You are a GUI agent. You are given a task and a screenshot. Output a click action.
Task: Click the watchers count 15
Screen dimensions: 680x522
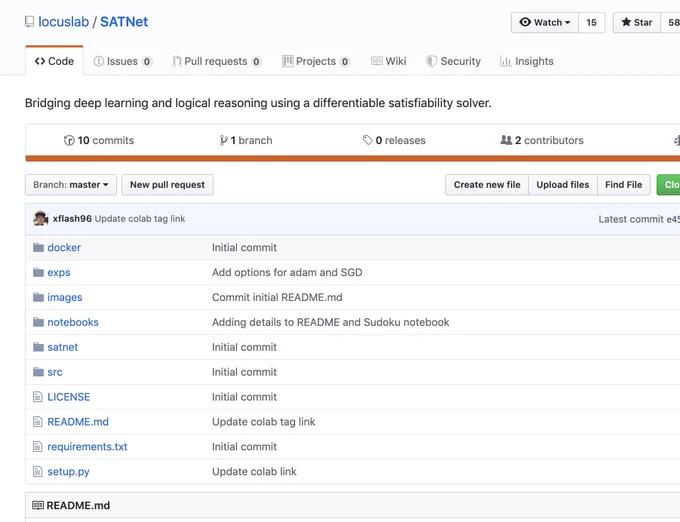[592, 23]
